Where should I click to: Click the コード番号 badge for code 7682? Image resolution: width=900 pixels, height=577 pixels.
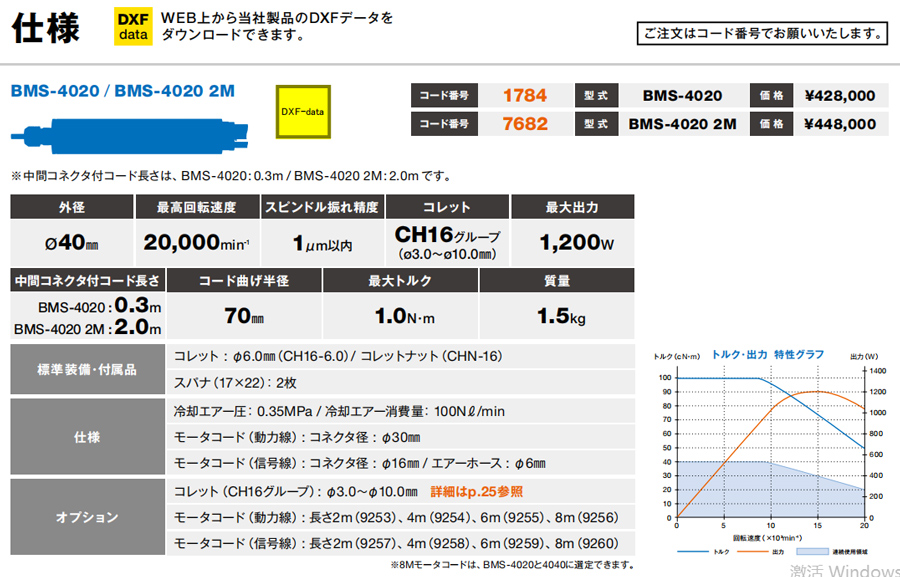[443, 123]
